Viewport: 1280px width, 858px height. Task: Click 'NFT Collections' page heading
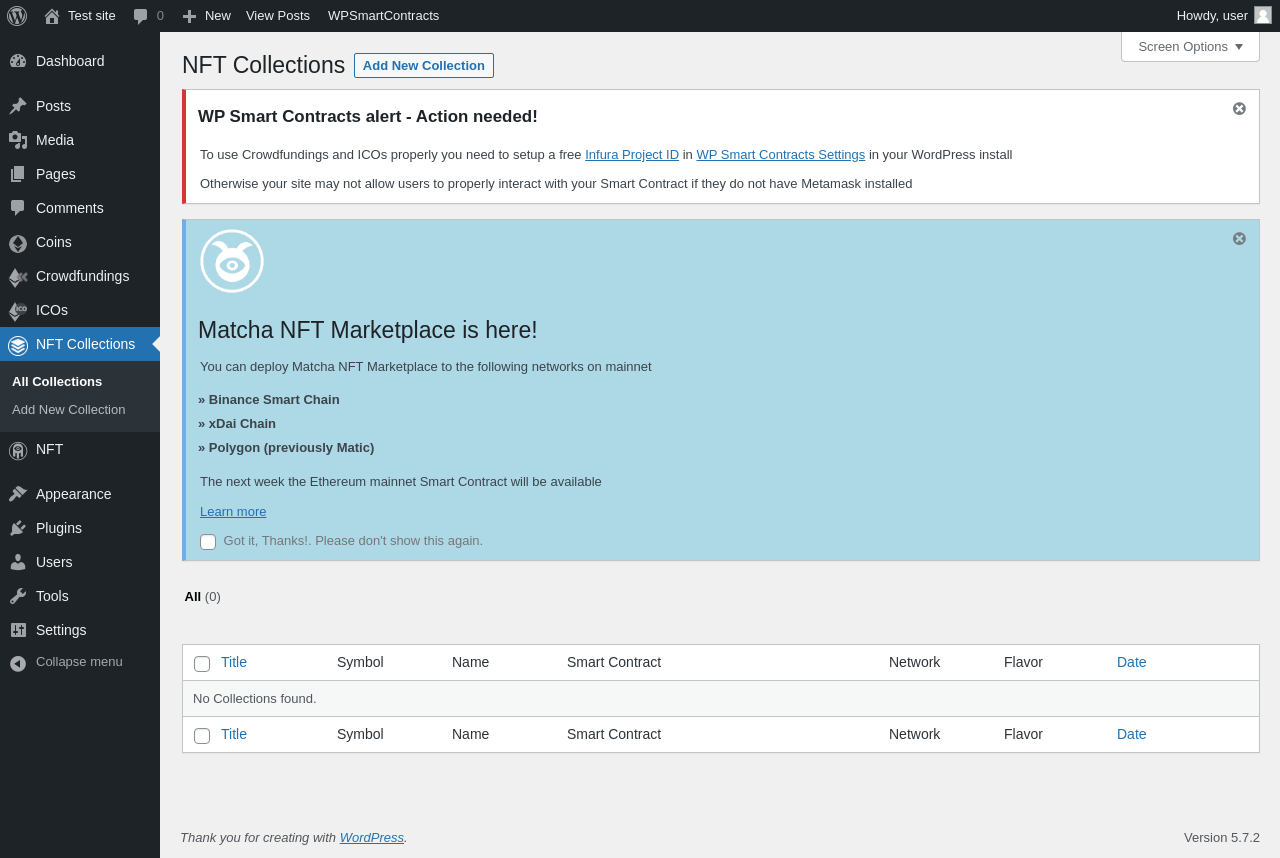263,65
